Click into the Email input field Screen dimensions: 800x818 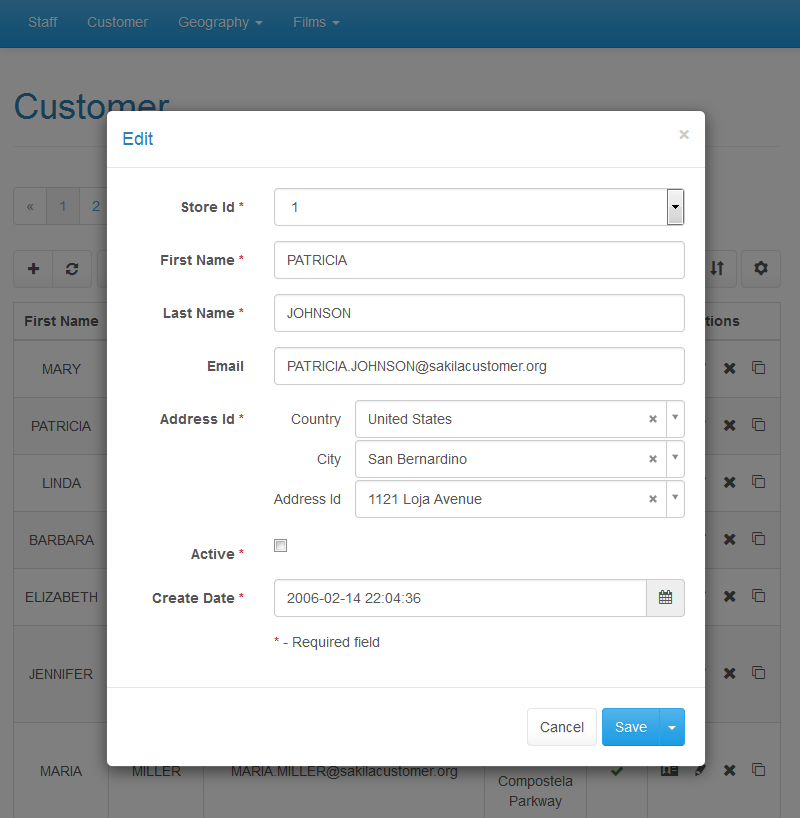478,366
